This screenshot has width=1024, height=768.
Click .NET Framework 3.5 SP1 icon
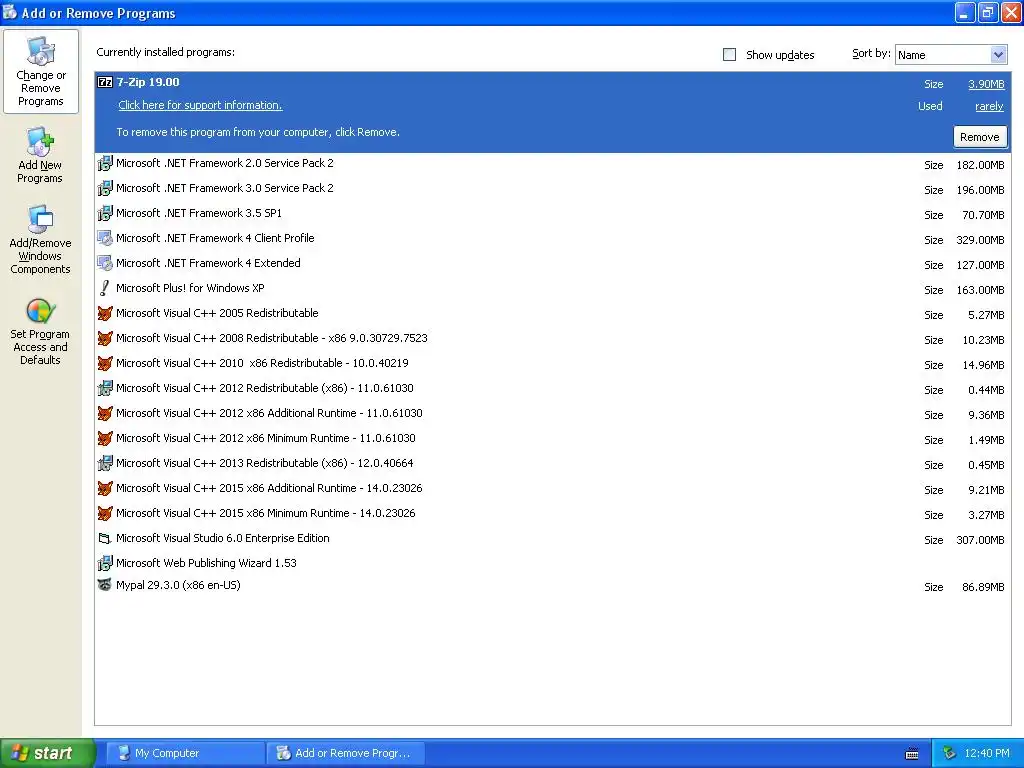point(104,213)
